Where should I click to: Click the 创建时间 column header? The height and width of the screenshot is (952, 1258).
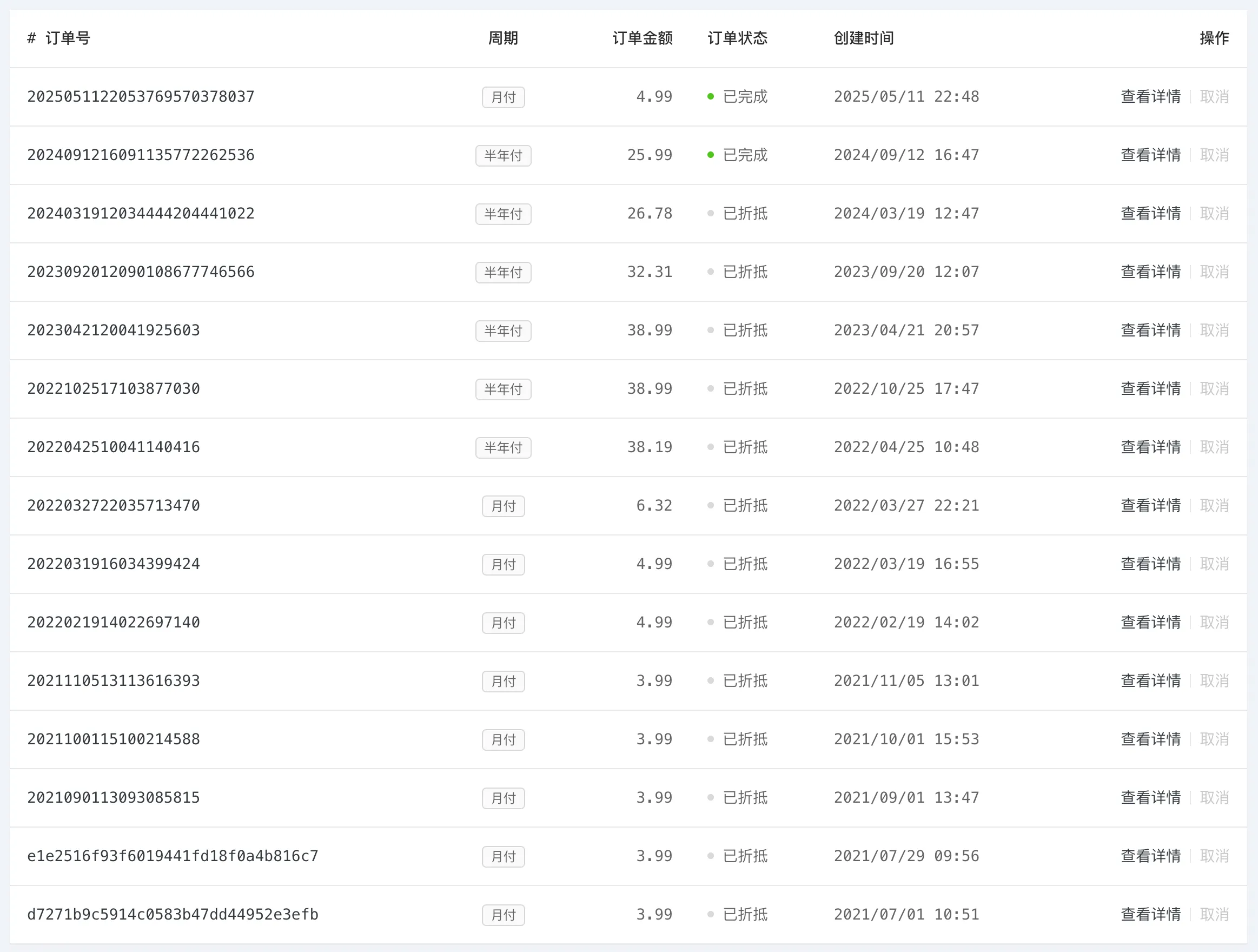pos(863,38)
